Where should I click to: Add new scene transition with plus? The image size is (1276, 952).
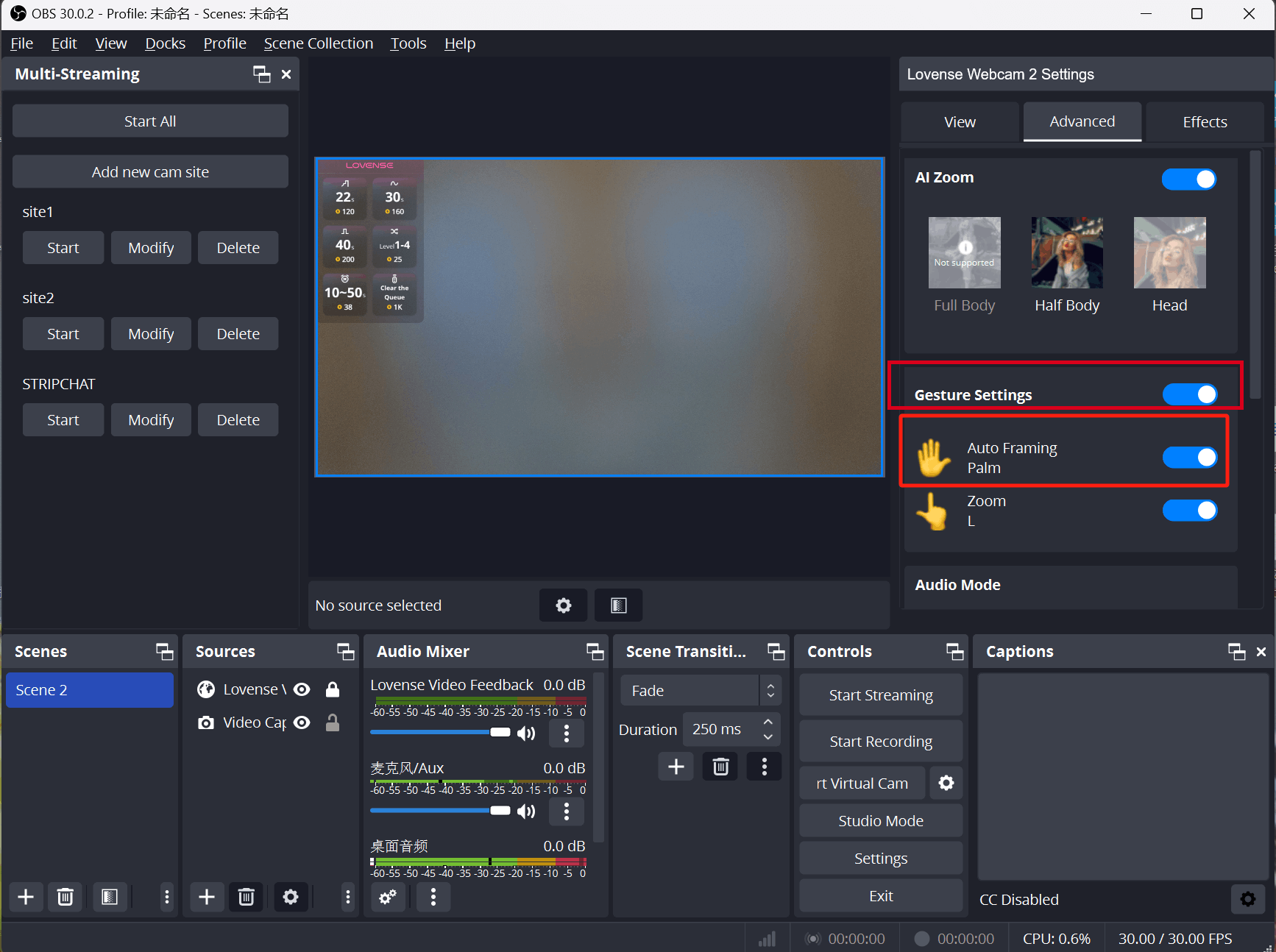[676, 767]
